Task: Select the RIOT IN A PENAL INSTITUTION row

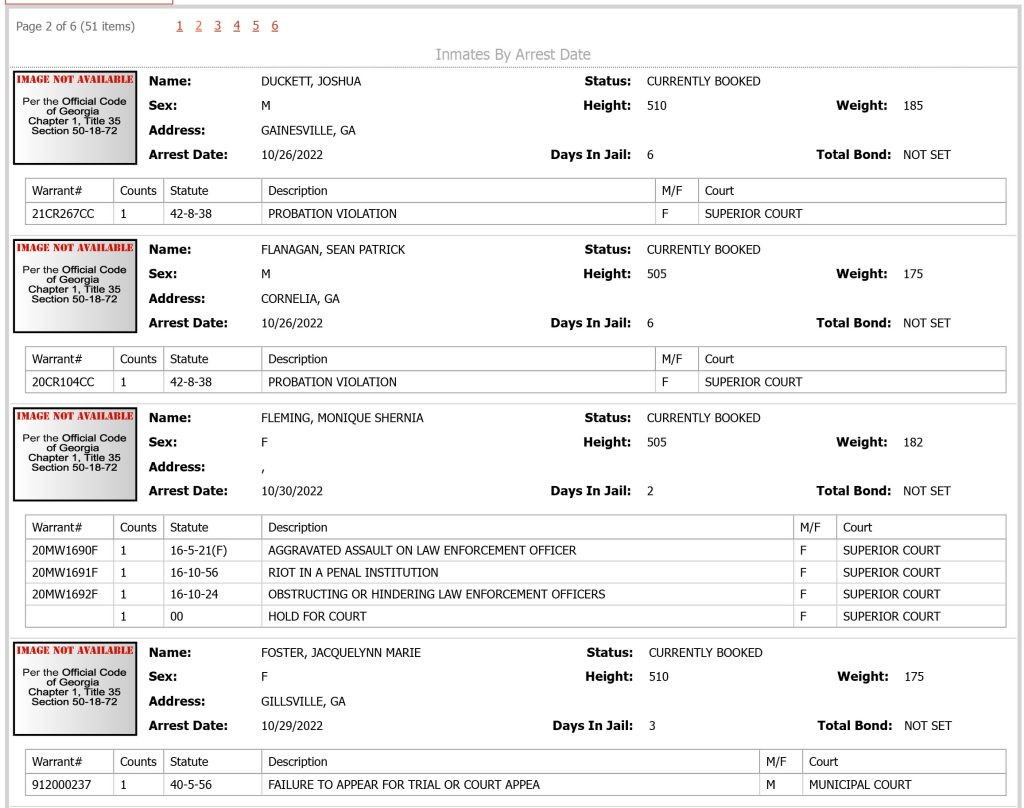Action: 516,572
